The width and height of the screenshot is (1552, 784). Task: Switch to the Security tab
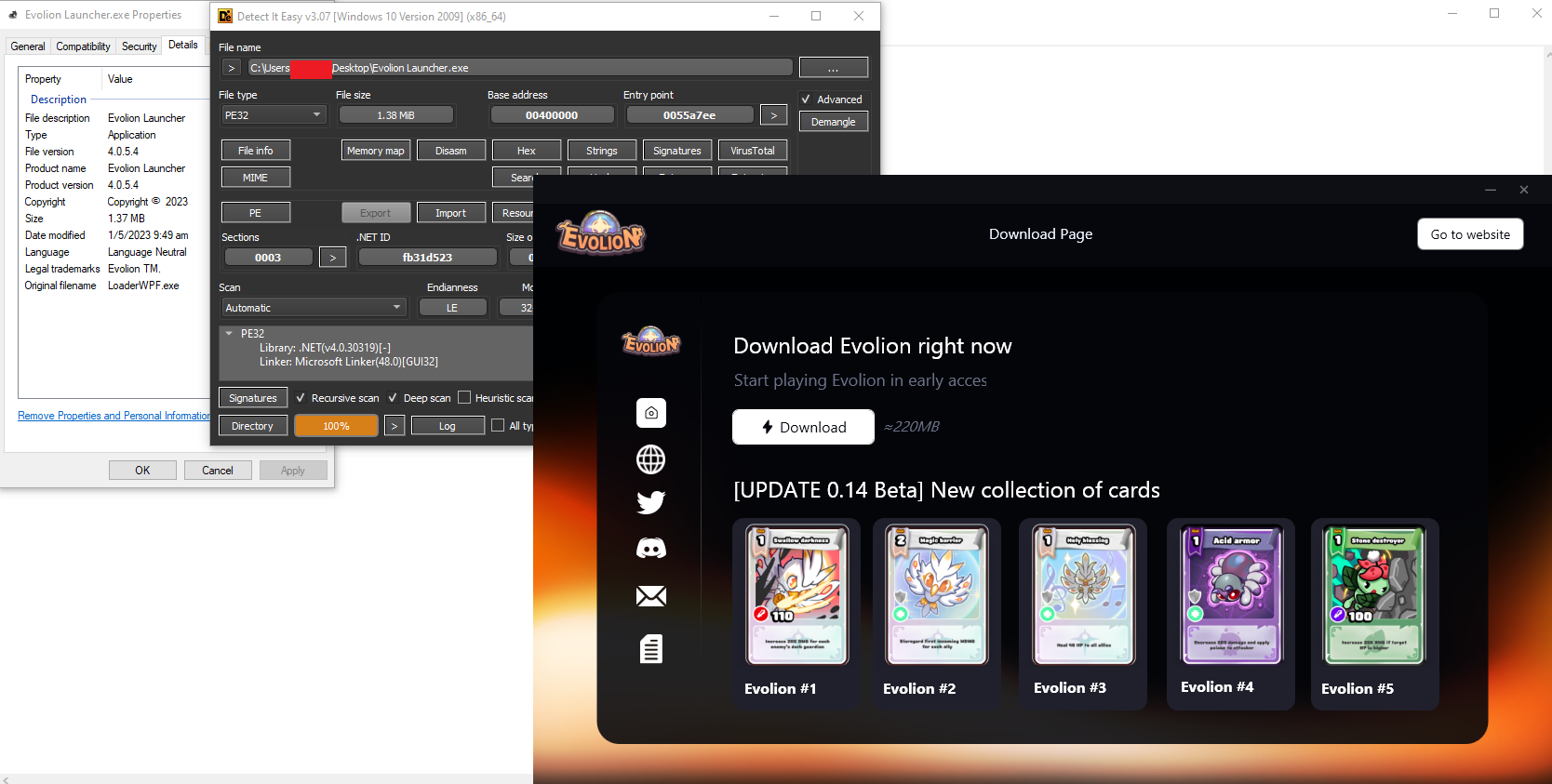point(140,47)
